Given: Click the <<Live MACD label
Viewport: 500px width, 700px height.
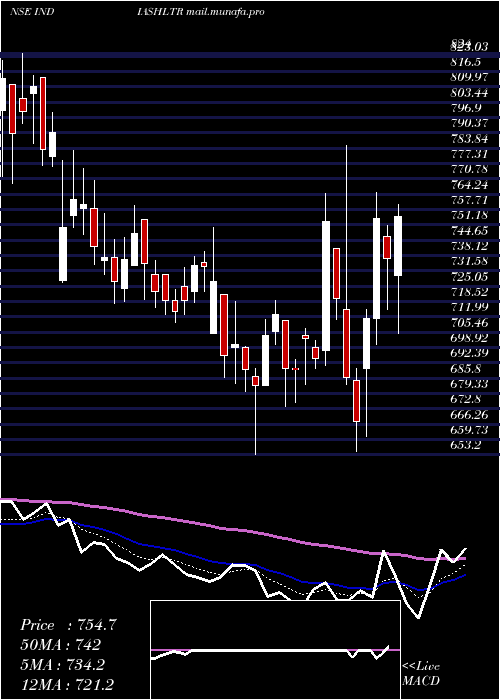Looking at the screenshot, I should pos(421,673).
